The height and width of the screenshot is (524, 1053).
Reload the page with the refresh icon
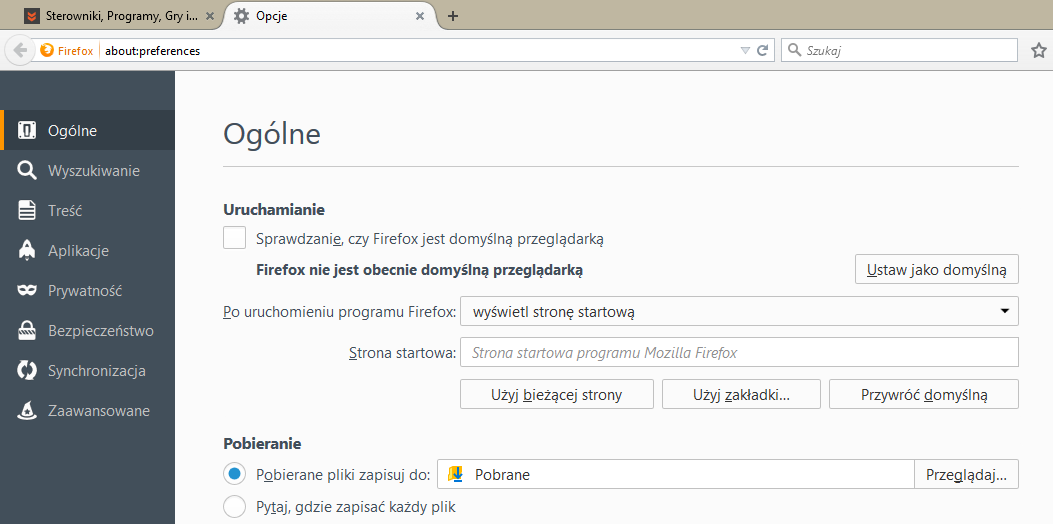pos(762,50)
